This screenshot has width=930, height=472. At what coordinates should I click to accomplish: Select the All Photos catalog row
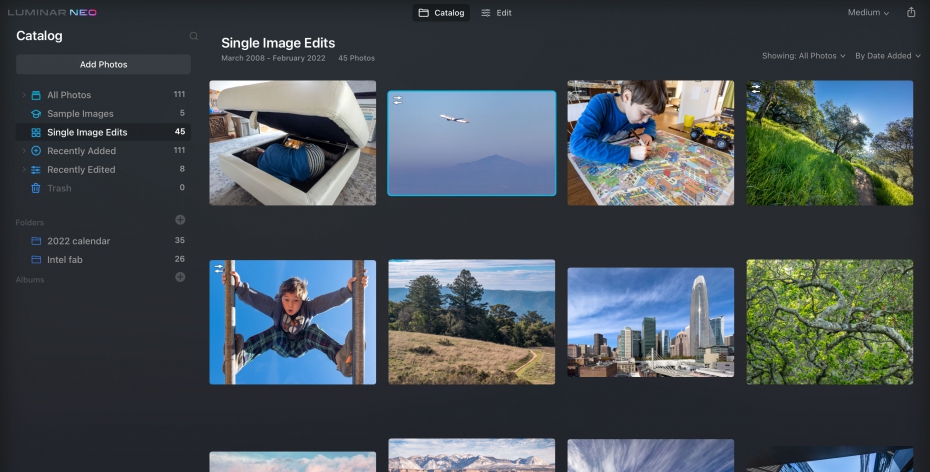pyautogui.click(x=103, y=95)
